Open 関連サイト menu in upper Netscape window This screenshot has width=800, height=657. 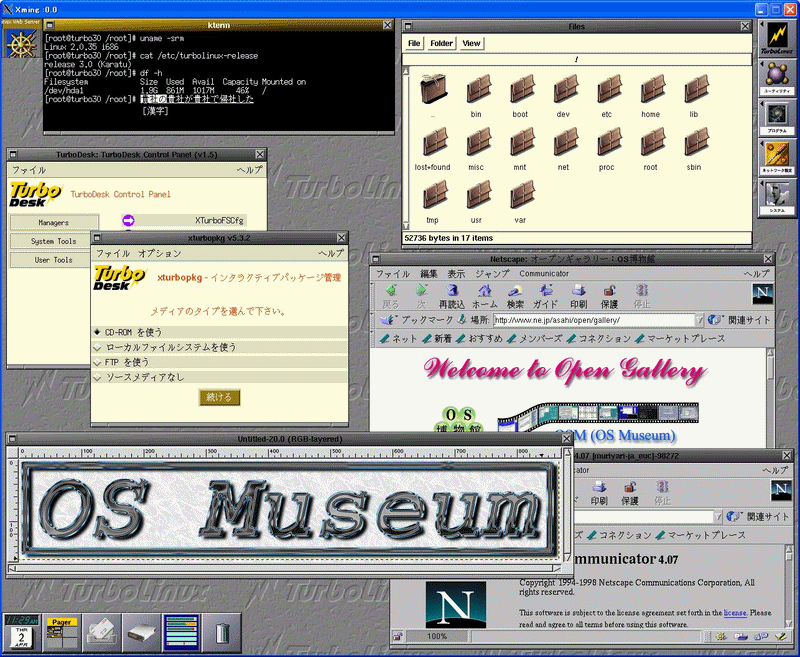[739, 320]
